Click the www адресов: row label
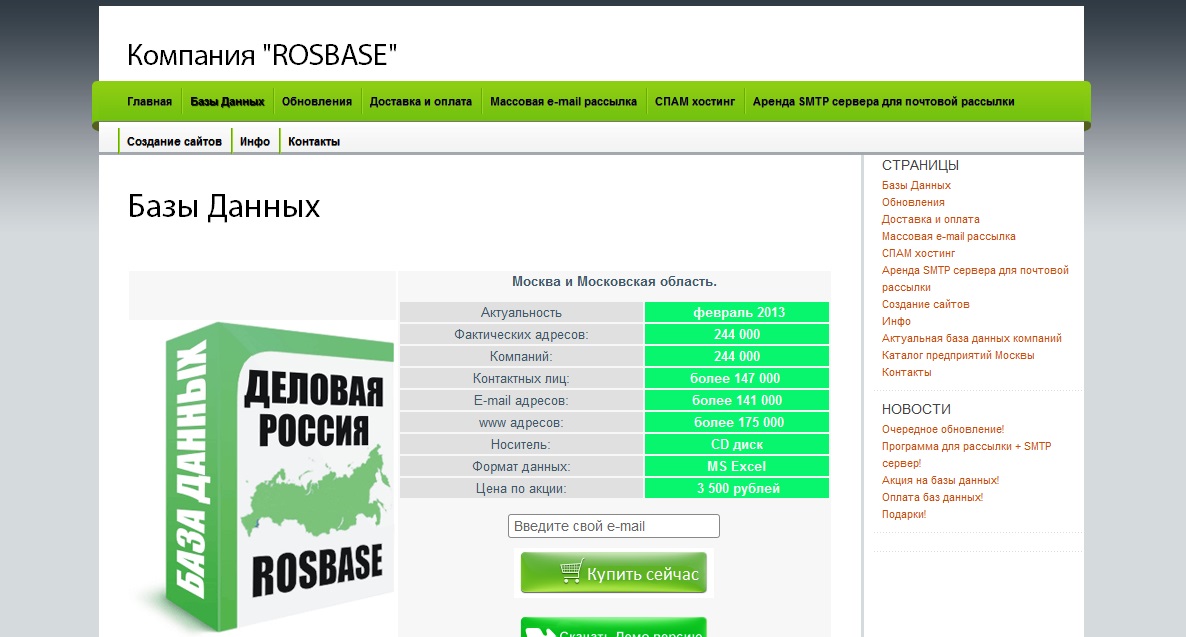This screenshot has height=637, width=1186. point(521,422)
